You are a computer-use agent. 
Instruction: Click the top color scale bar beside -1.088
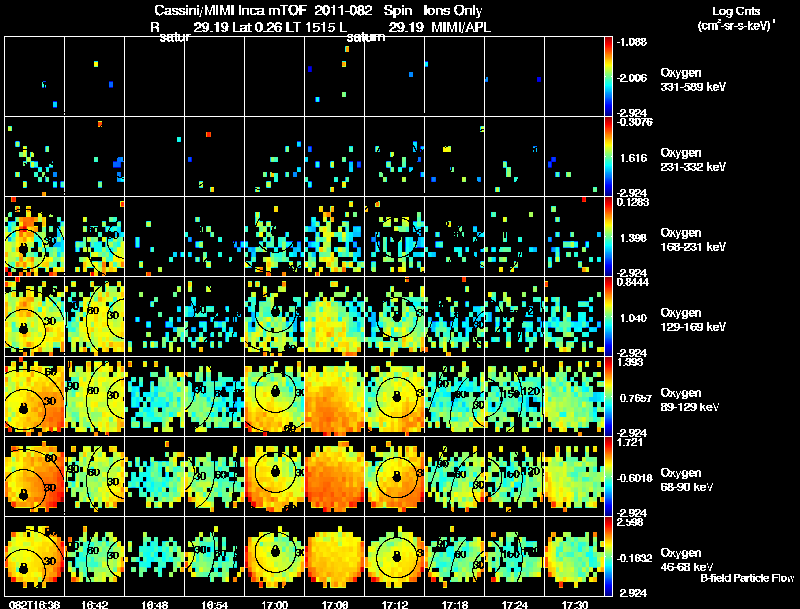pos(608,76)
